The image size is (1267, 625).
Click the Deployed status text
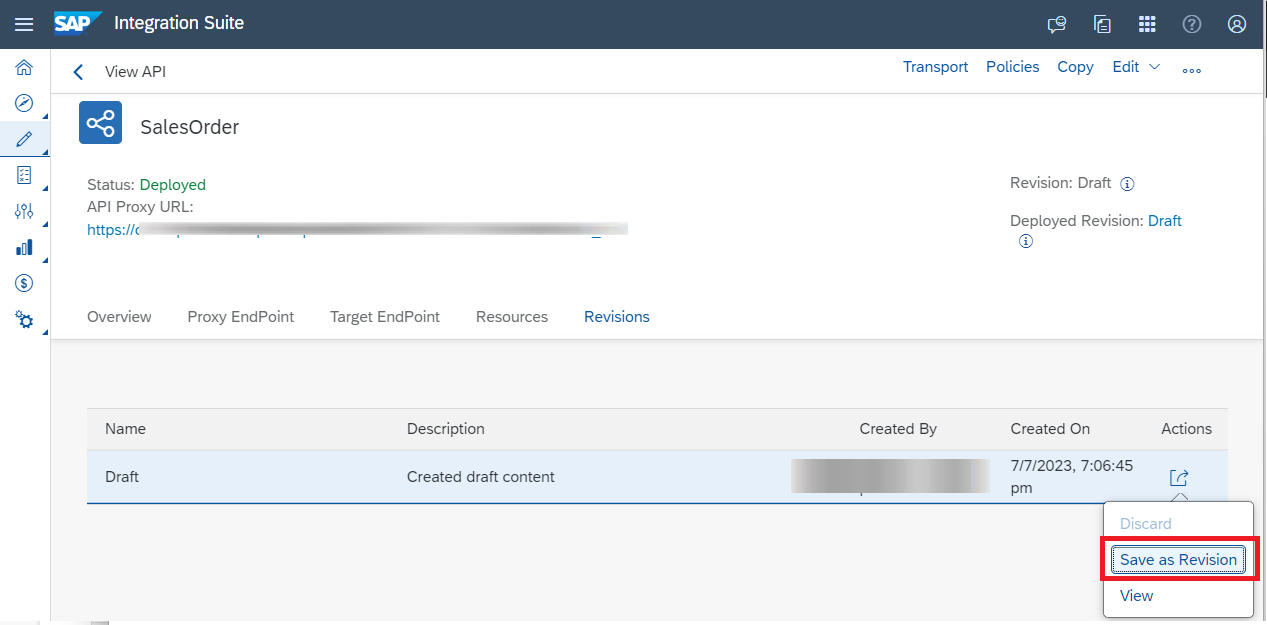(x=173, y=185)
